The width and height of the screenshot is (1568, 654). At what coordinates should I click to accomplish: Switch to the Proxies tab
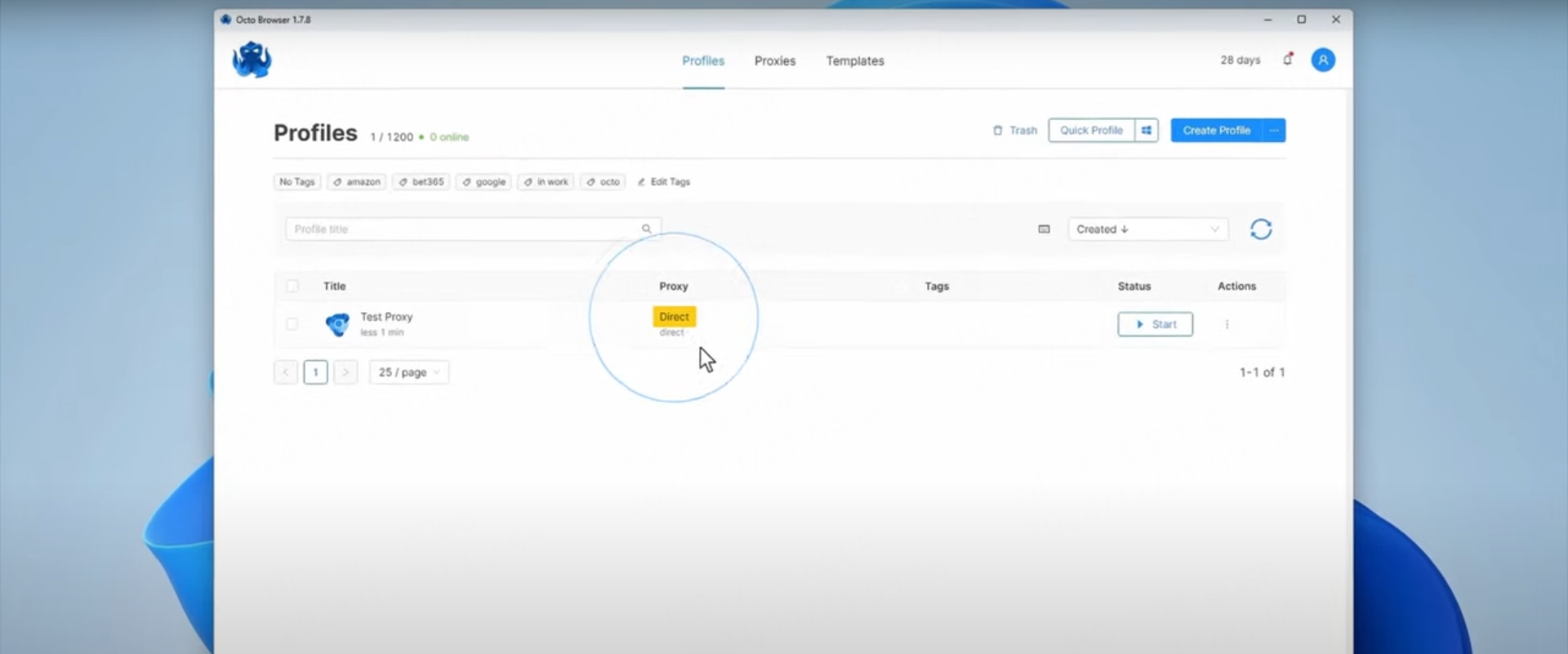774,61
